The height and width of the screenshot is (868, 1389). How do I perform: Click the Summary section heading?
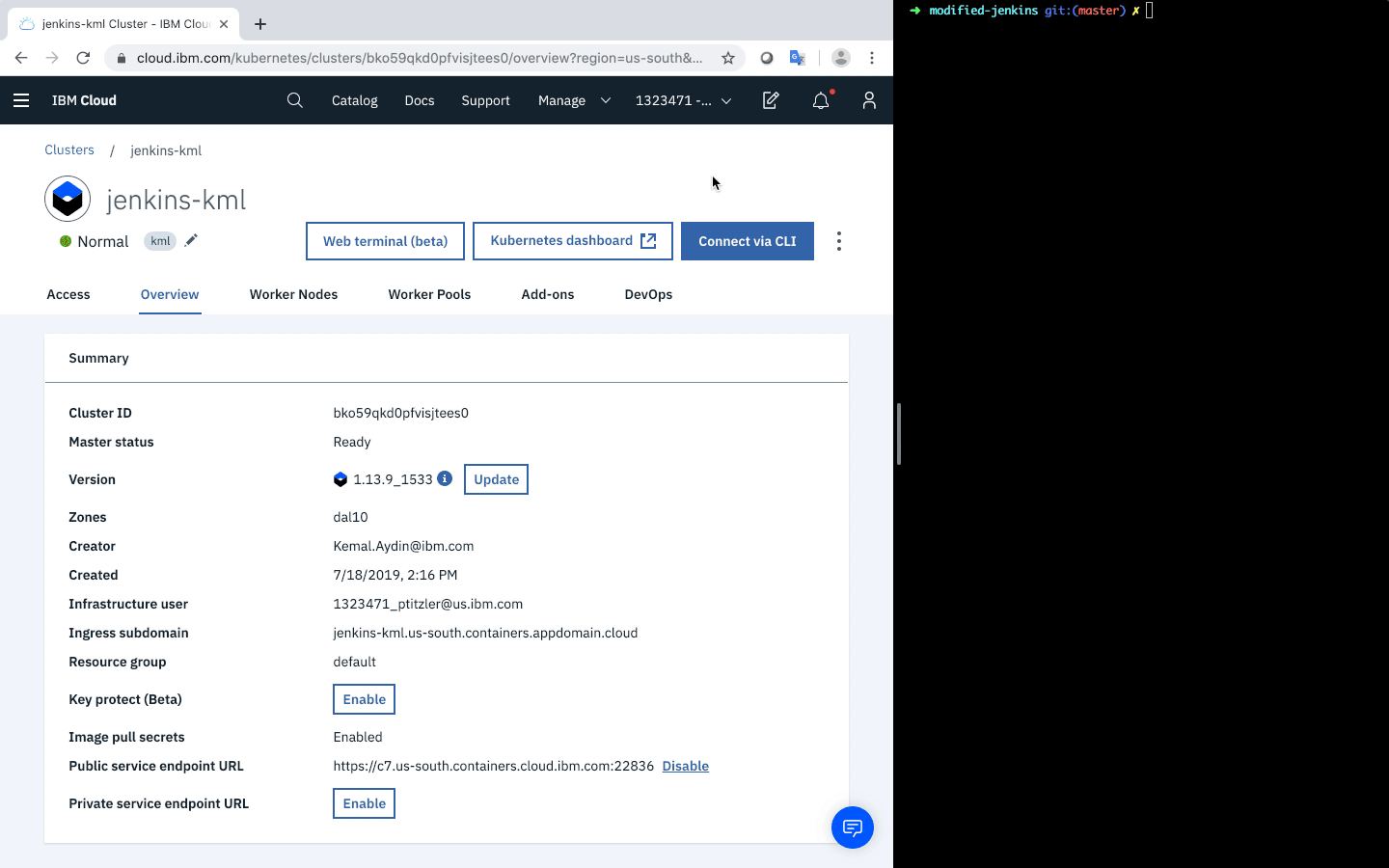[x=98, y=358]
